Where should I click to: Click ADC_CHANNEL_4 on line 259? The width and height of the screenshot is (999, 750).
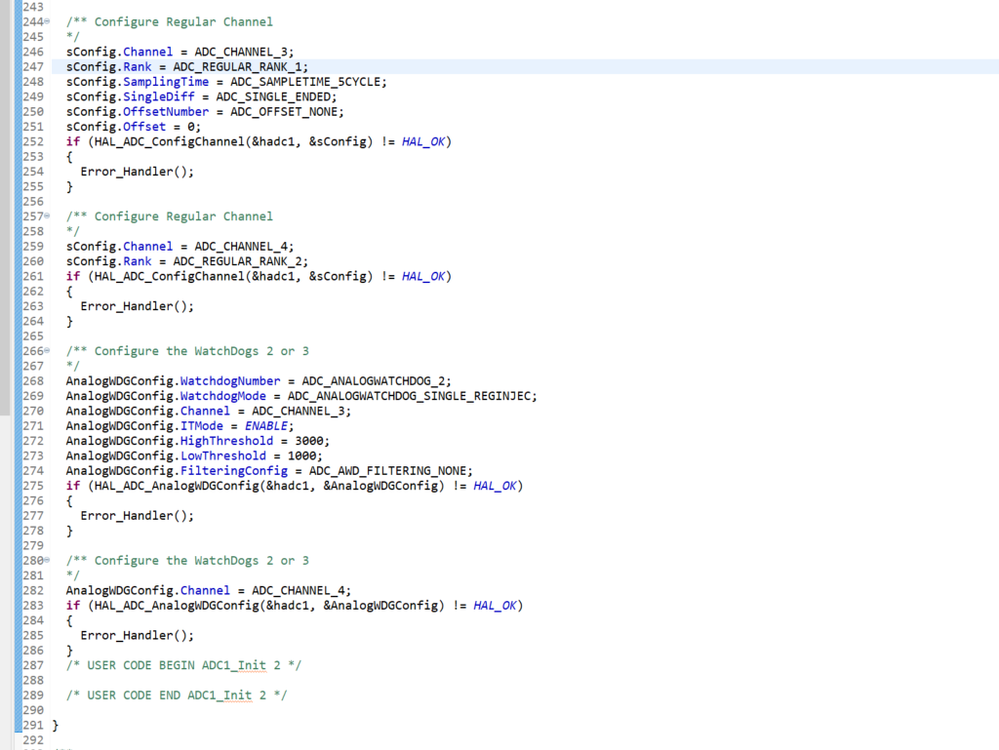pos(241,246)
